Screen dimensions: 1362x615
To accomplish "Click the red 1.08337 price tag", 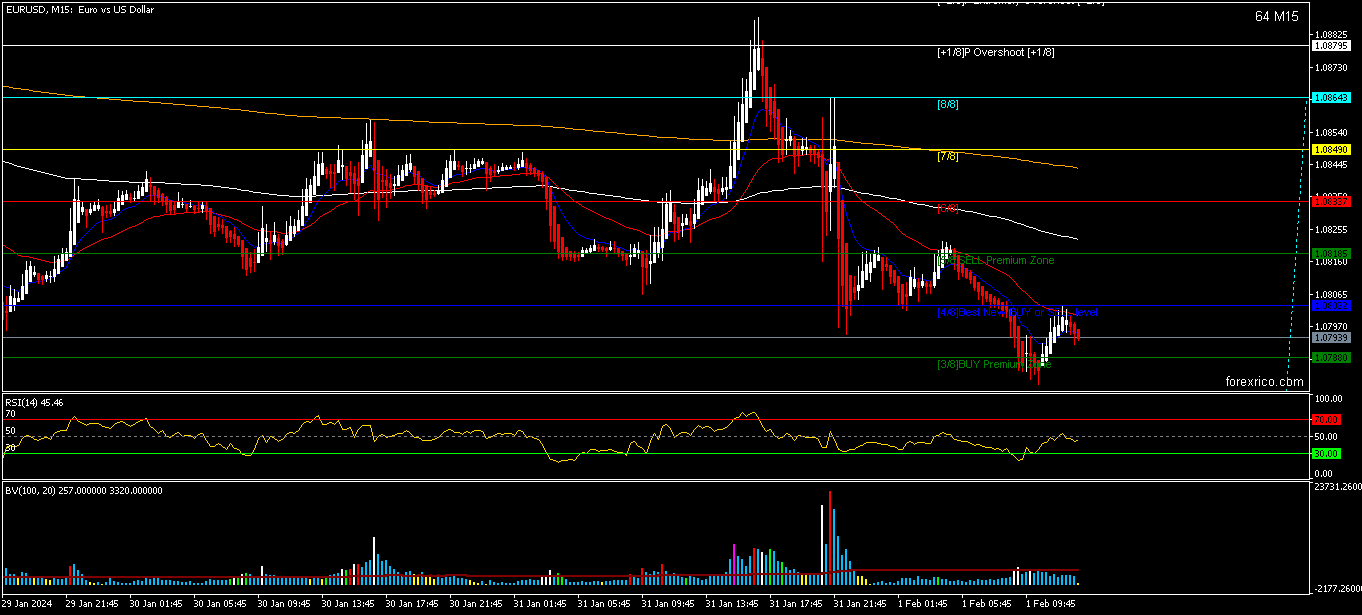I will [1333, 202].
